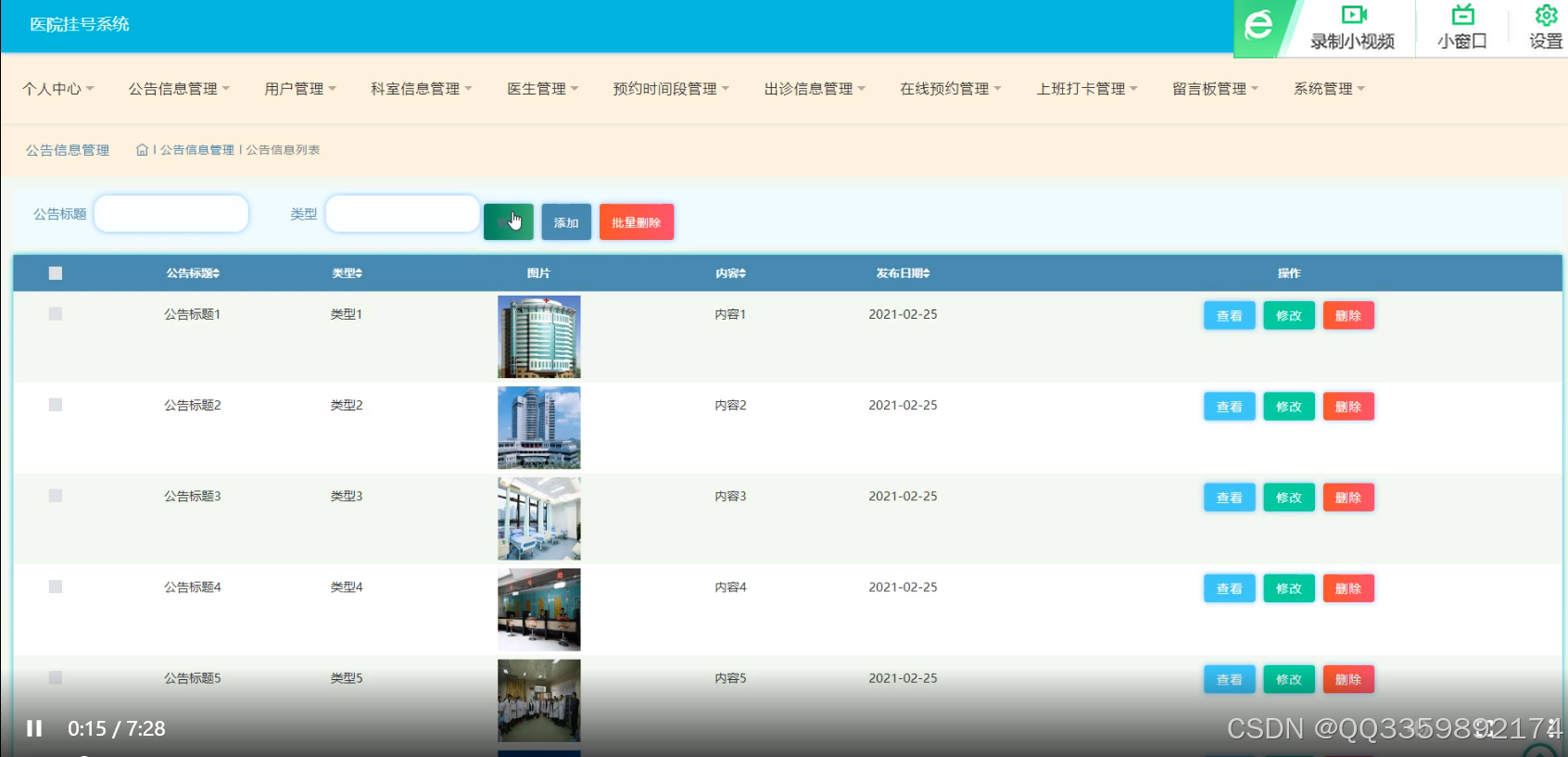View the 公告标题4 record
The width and height of the screenshot is (1568, 757).
click(1230, 588)
